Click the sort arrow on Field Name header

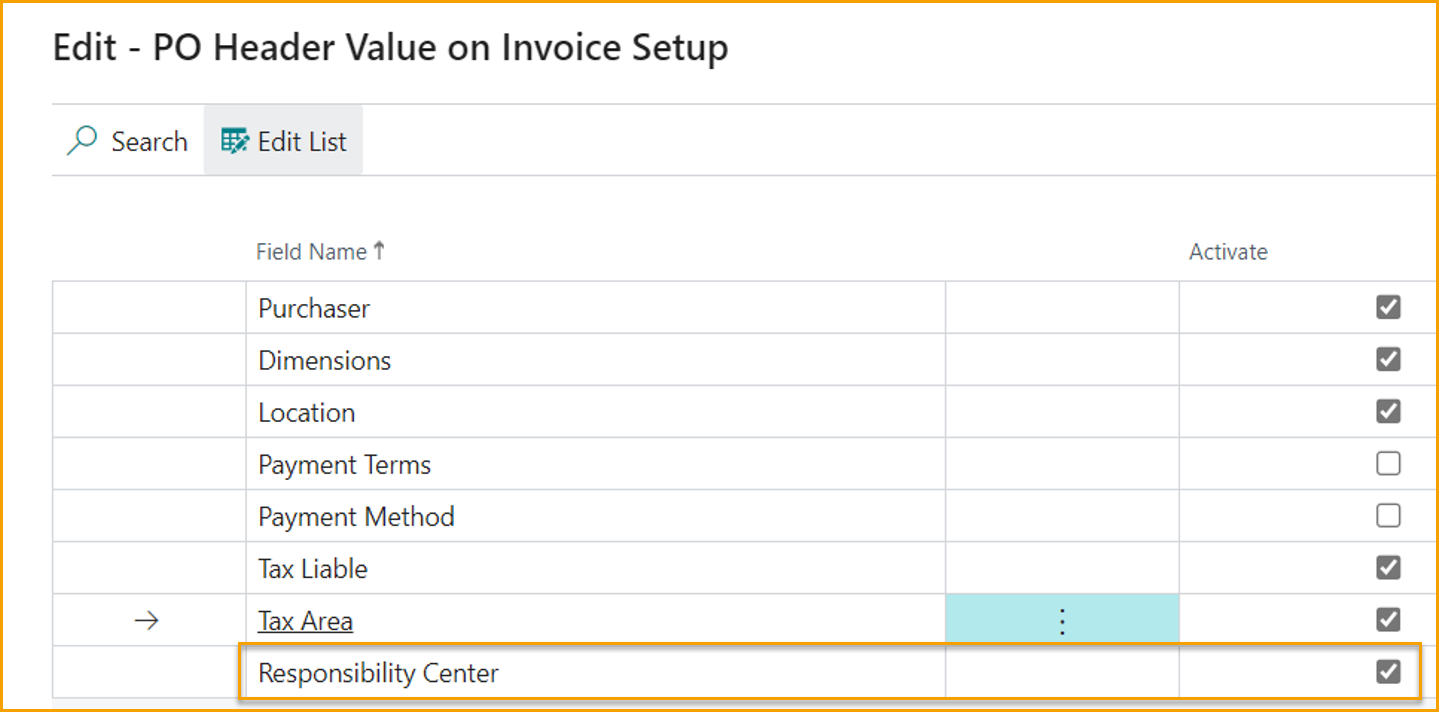coord(380,248)
